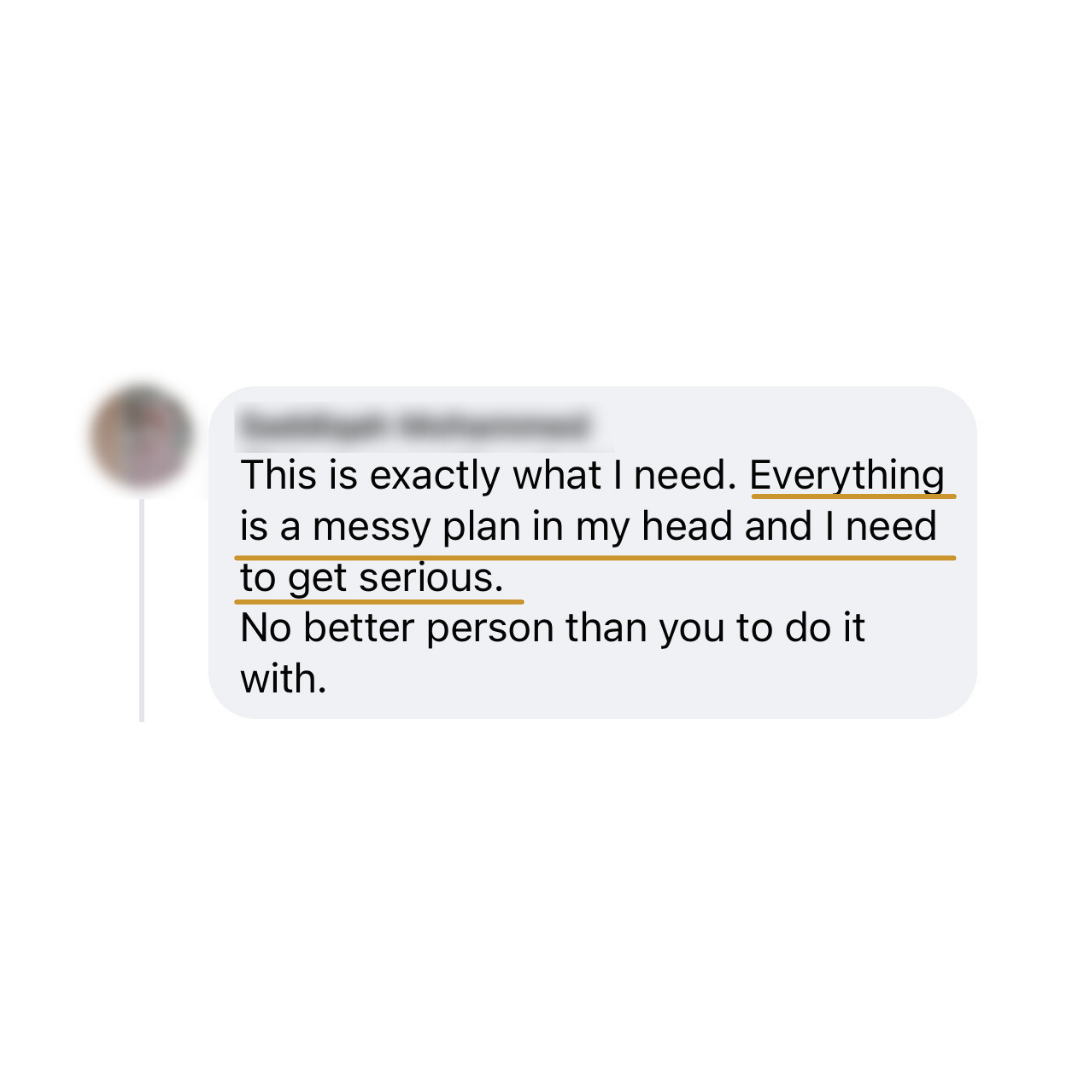1080x1080 pixels.
Task: Click the word "Everything" in the comment
Action: pyautogui.click(x=847, y=475)
